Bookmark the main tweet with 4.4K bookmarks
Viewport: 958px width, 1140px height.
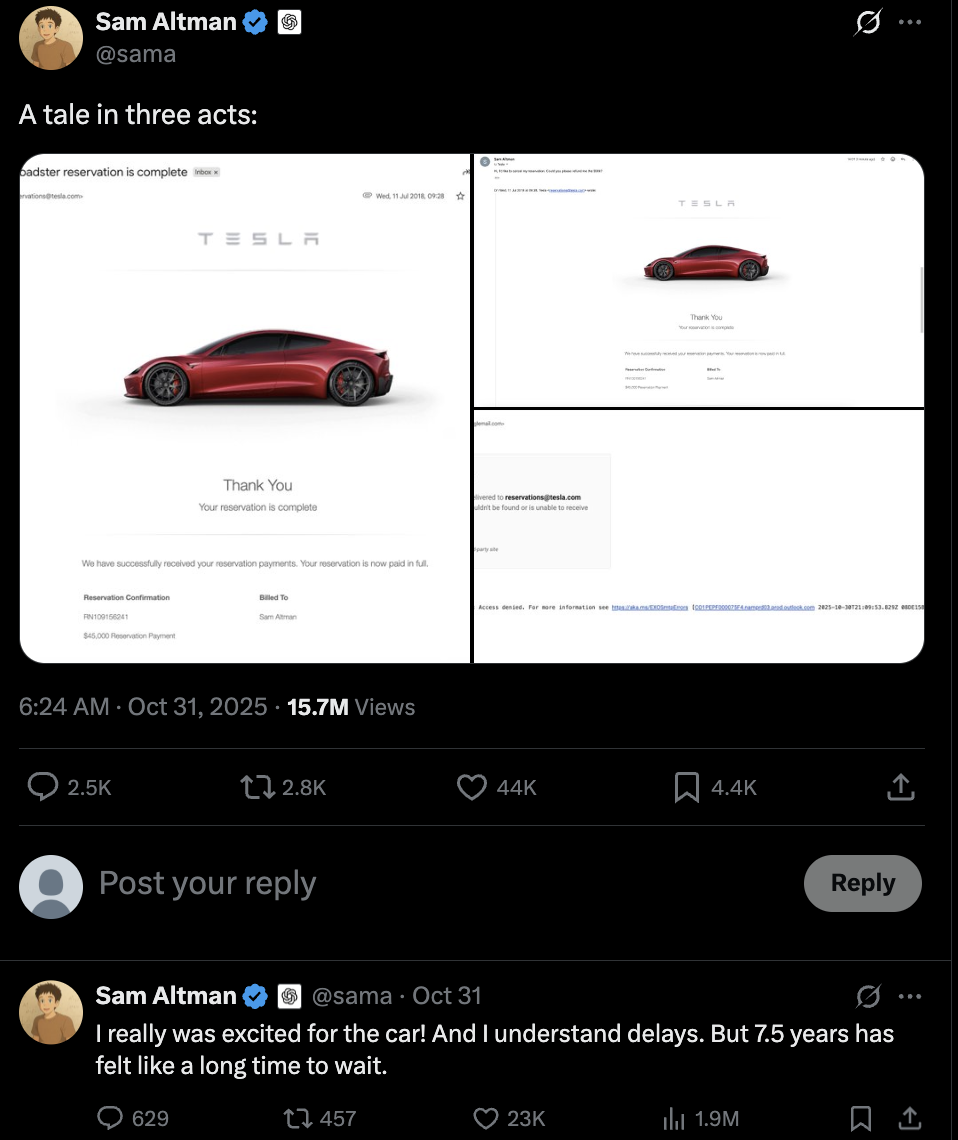coord(687,788)
